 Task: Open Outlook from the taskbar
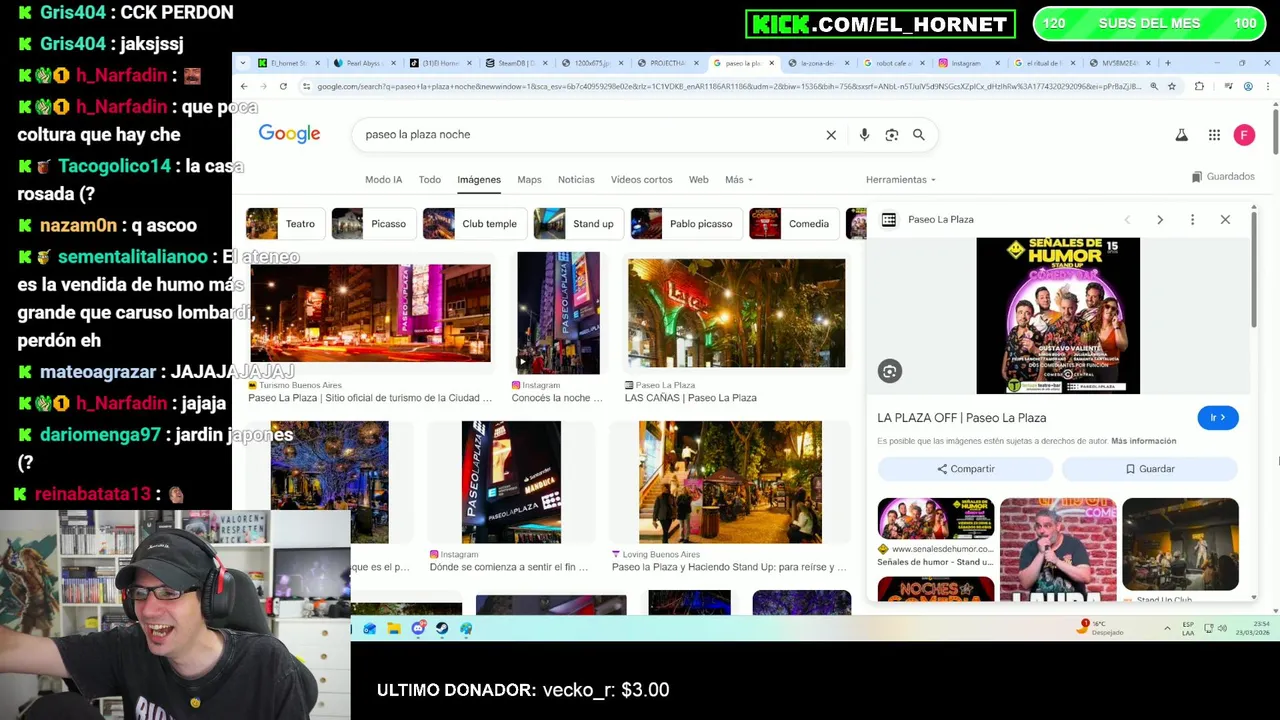click(x=370, y=628)
